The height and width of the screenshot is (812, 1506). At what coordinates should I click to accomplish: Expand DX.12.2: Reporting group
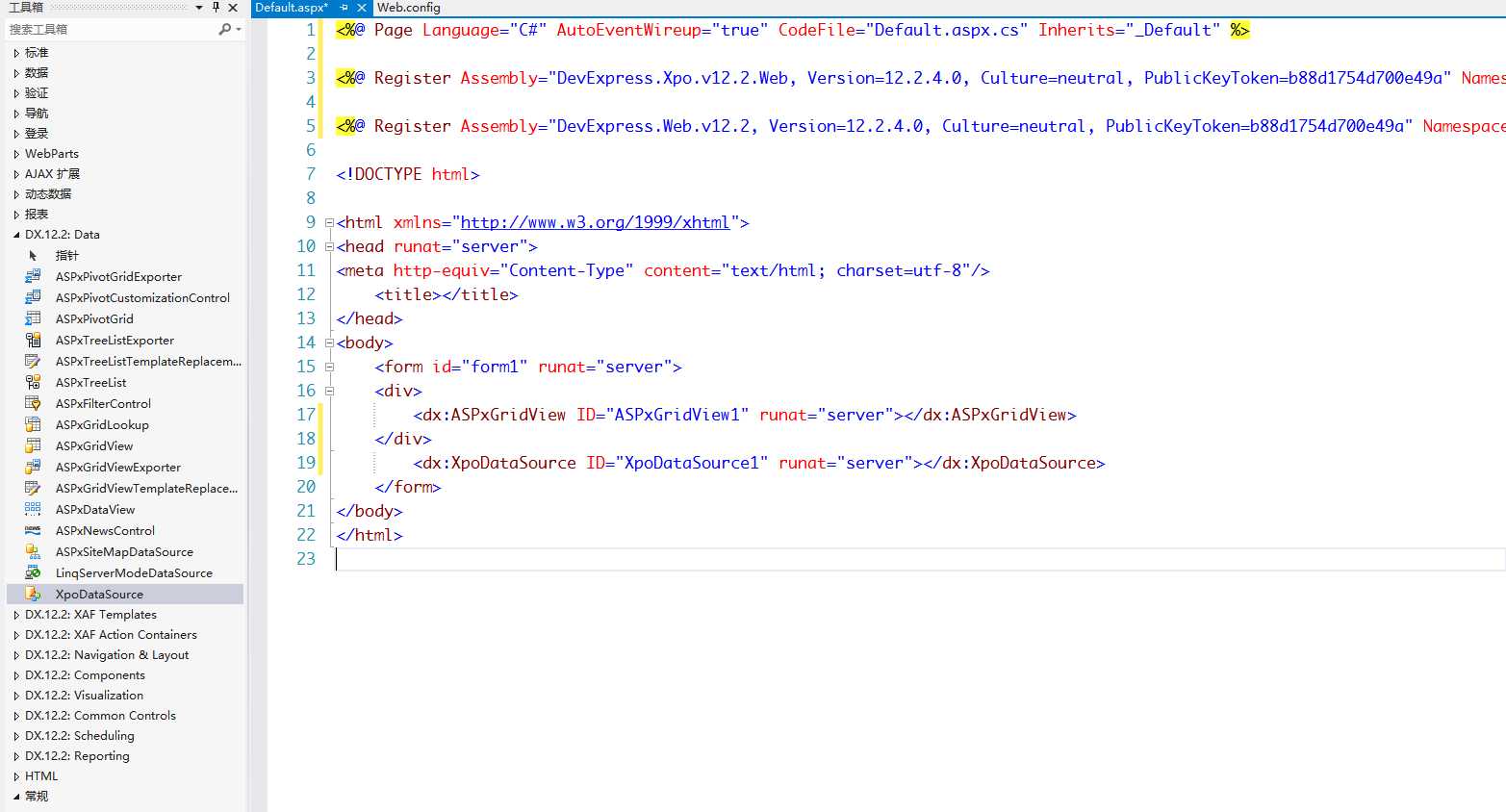click(16, 756)
